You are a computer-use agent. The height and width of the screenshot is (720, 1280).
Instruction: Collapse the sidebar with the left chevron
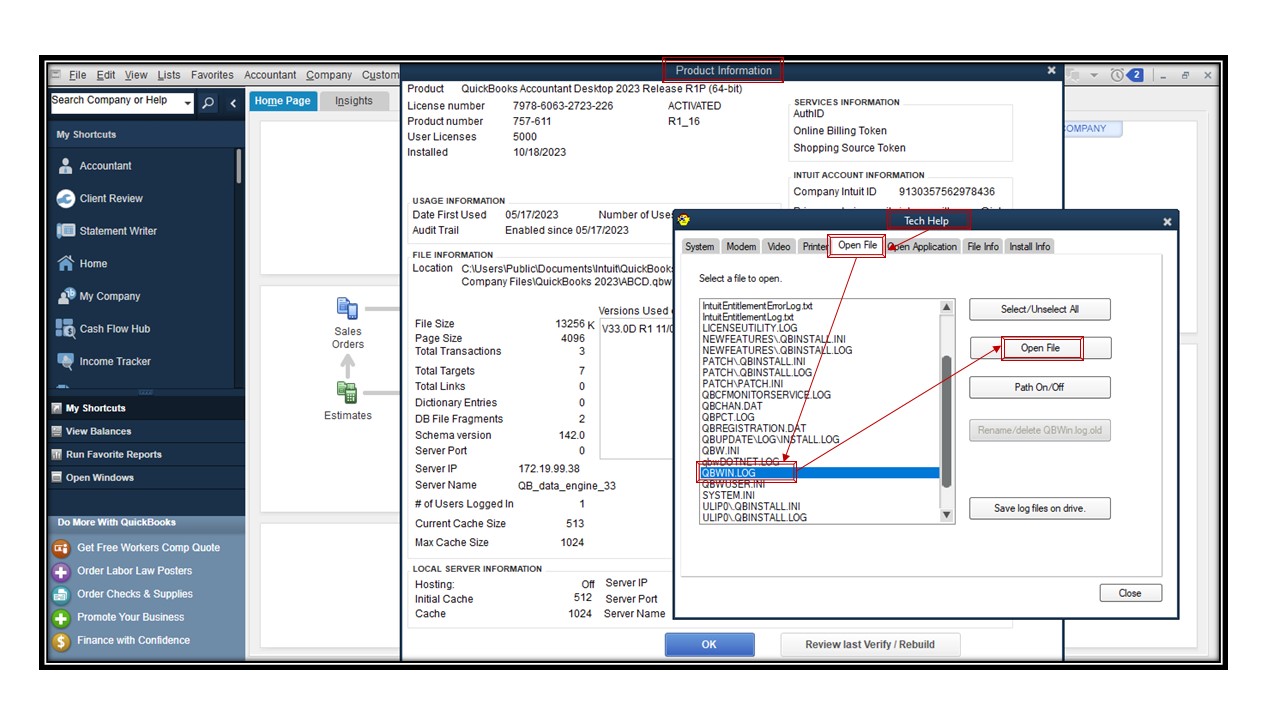[x=232, y=101]
